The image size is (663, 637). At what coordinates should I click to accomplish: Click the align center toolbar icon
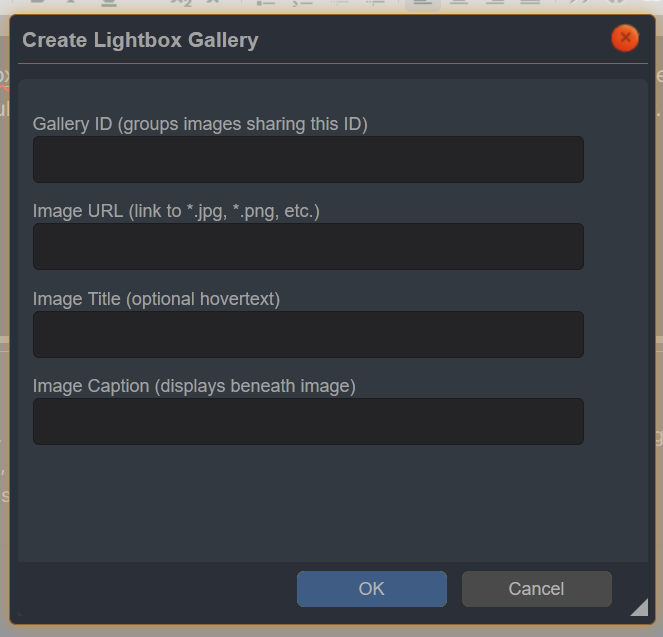coord(458,3)
